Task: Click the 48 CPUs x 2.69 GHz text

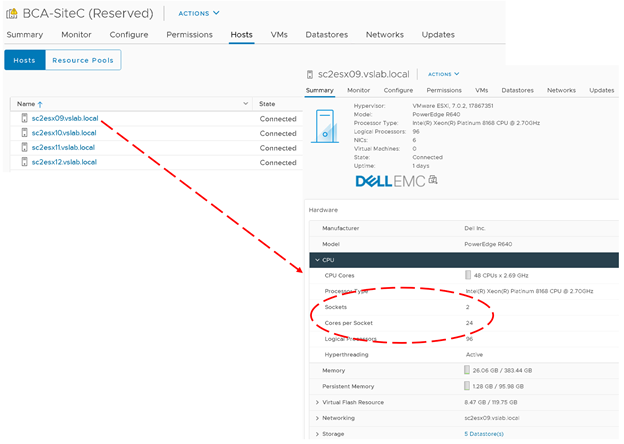Action: click(501, 275)
